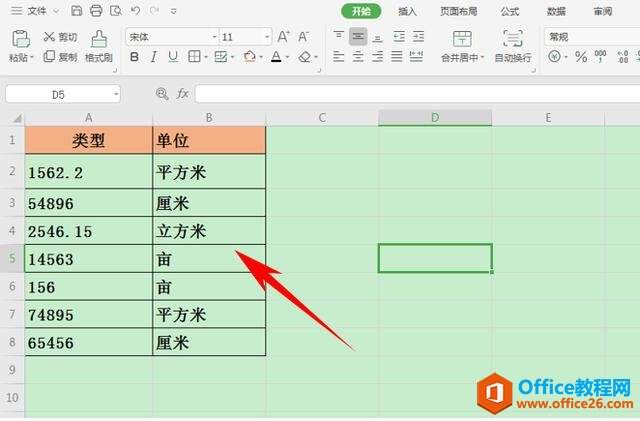Select row 5 header

pos(12,258)
